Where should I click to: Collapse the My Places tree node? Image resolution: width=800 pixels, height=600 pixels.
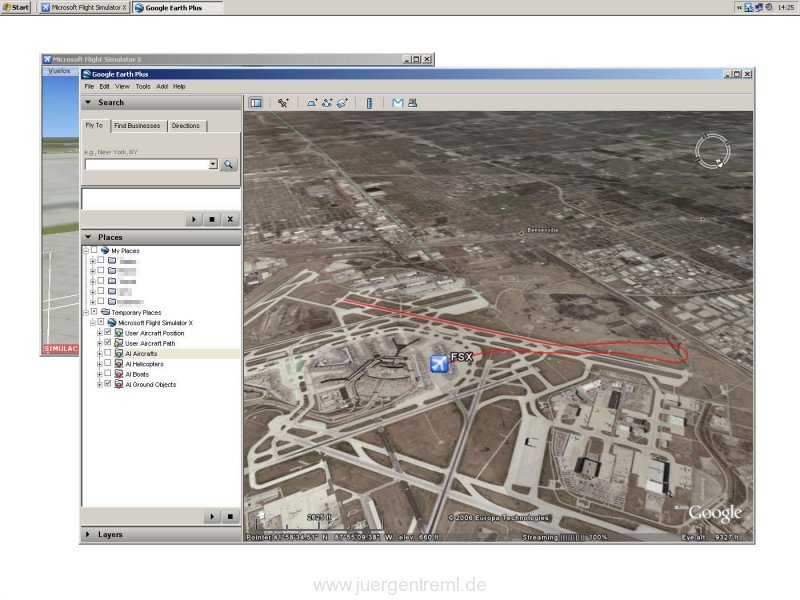pos(86,251)
